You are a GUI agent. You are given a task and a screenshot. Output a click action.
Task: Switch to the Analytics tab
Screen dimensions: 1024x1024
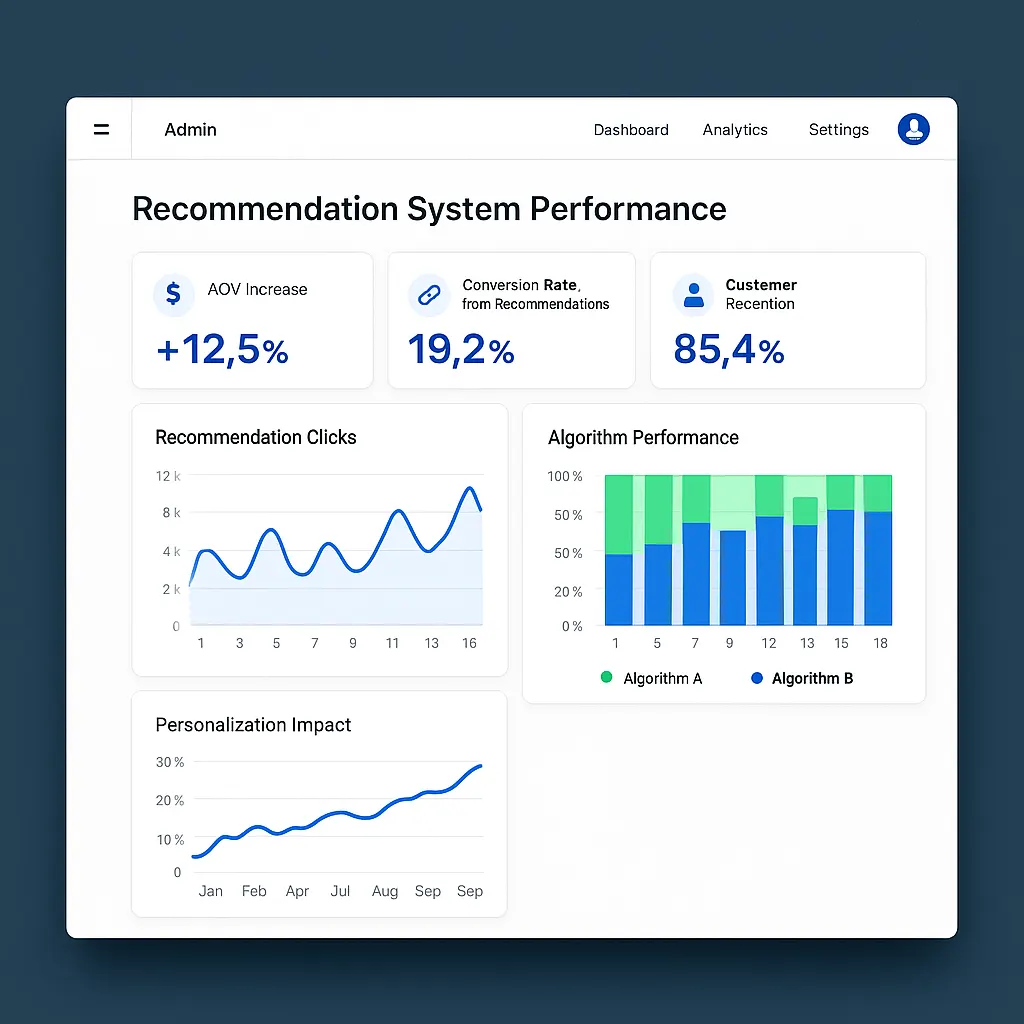coord(735,130)
